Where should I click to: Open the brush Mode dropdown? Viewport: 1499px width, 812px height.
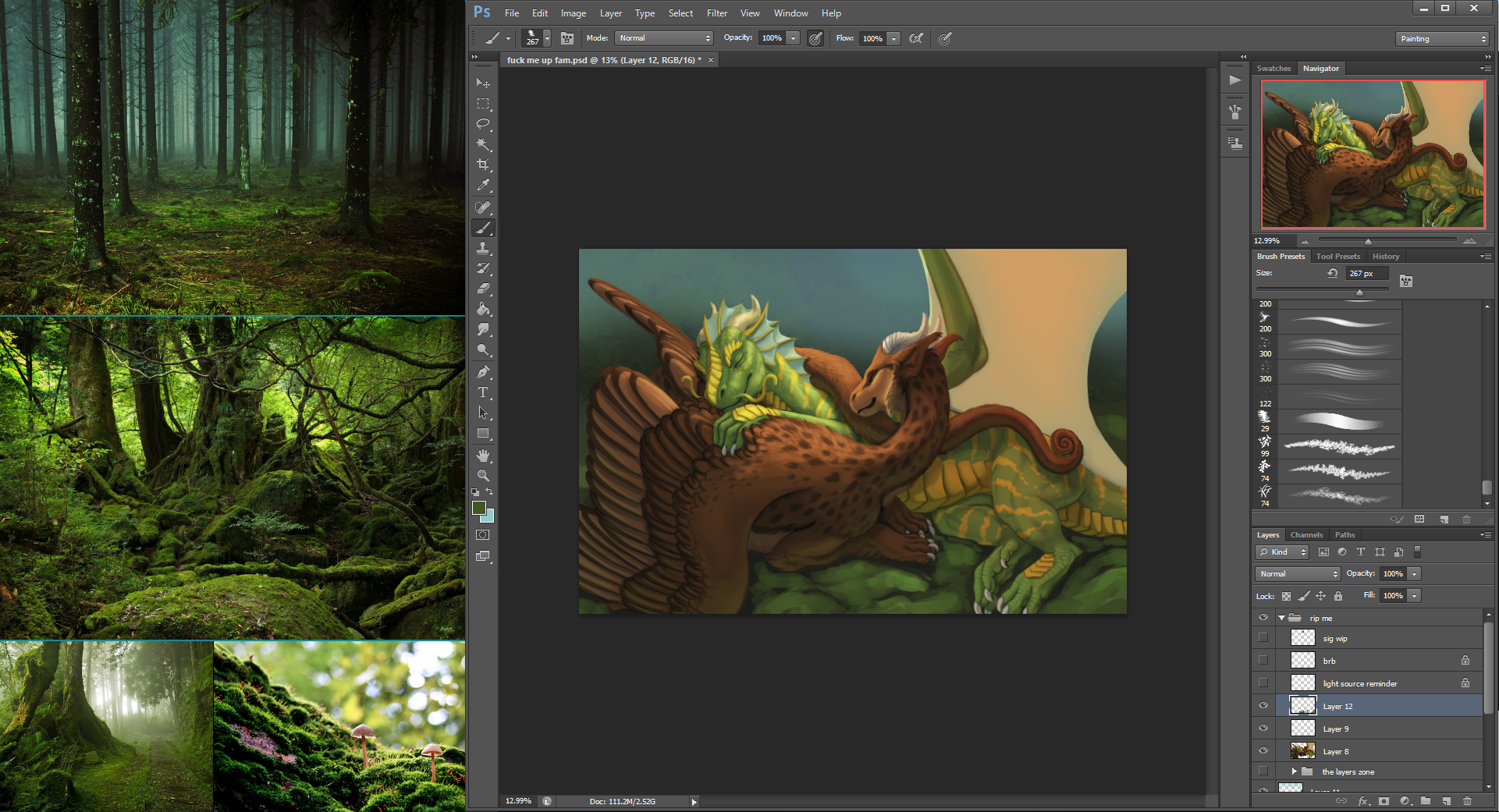(x=664, y=38)
